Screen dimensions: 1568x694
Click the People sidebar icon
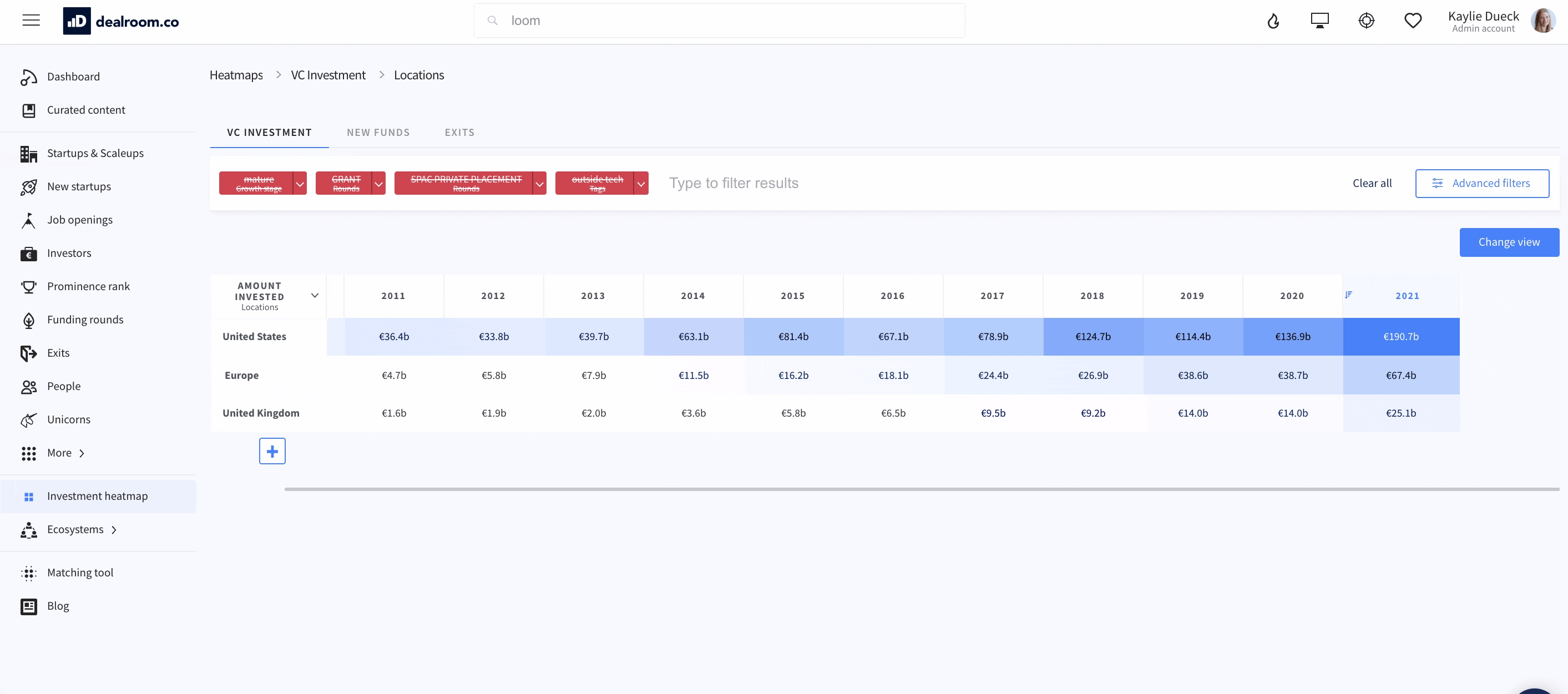29,387
